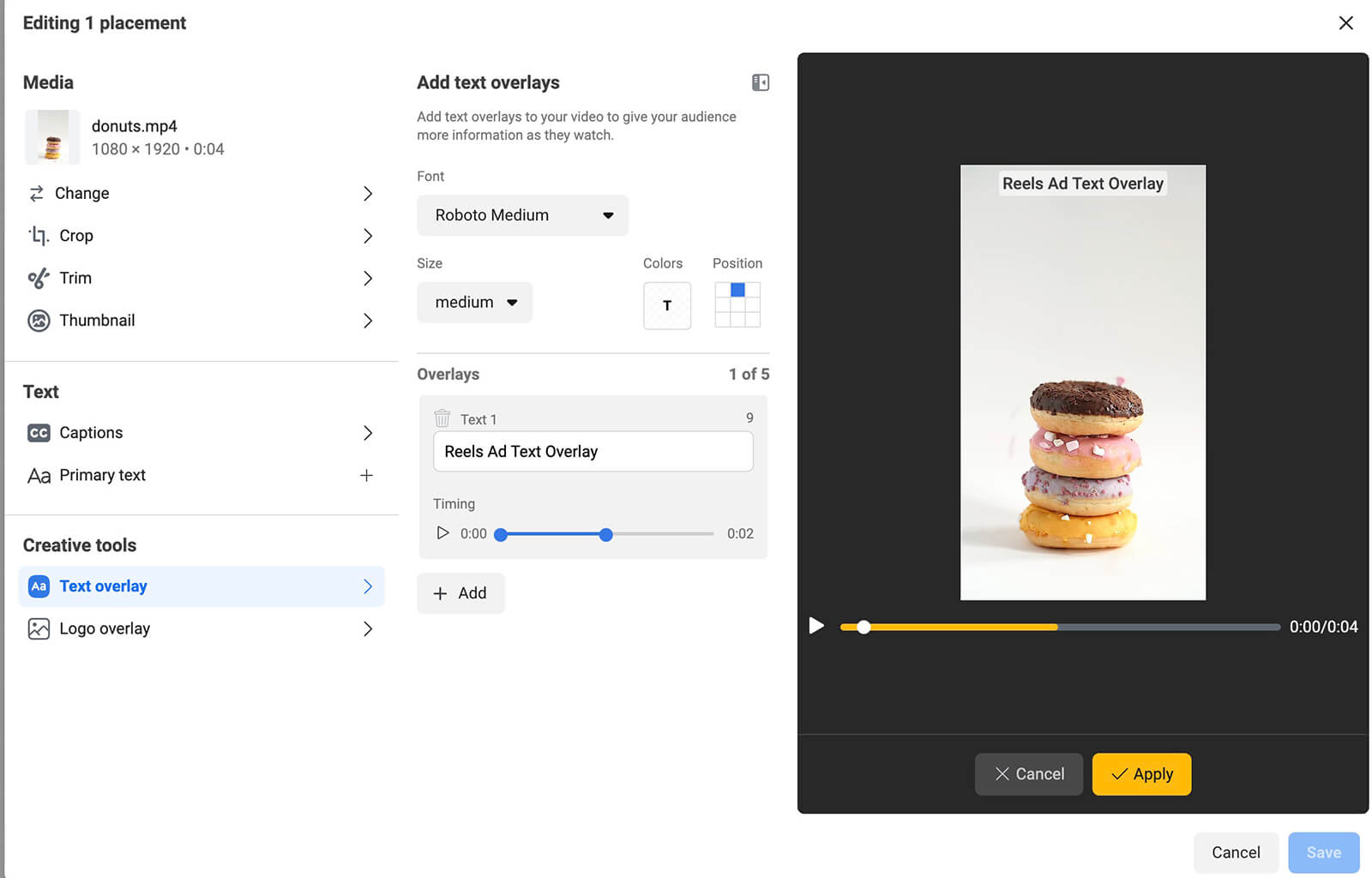Click the video progress scrubber handle
Image resolution: width=1372 pixels, height=878 pixels.
coord(864,627)
